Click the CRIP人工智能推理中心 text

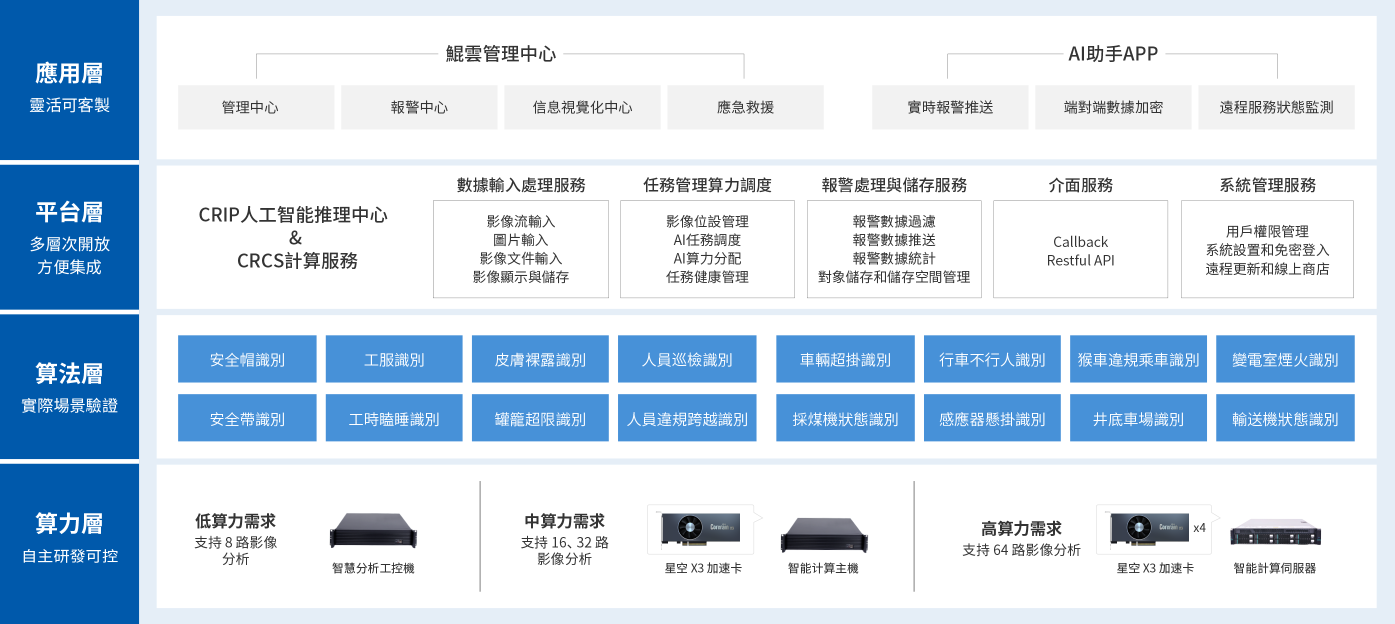pos(293,214)
